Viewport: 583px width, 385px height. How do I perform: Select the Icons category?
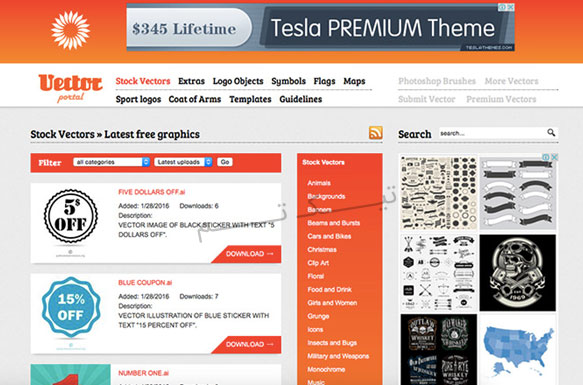pyautogui.click(x=315, y=330)
